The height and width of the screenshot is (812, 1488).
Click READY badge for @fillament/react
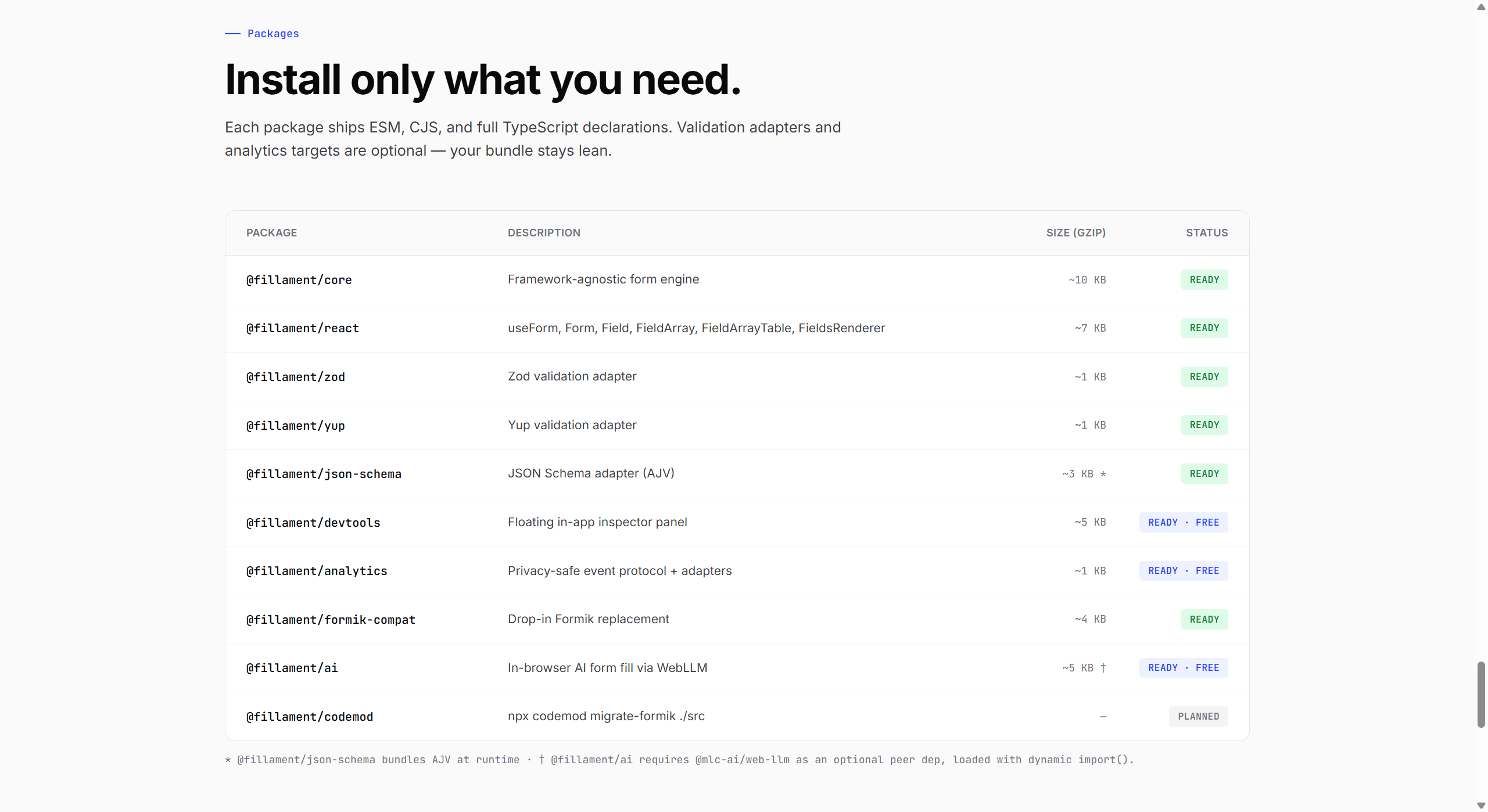click(x=1204, y=328)
